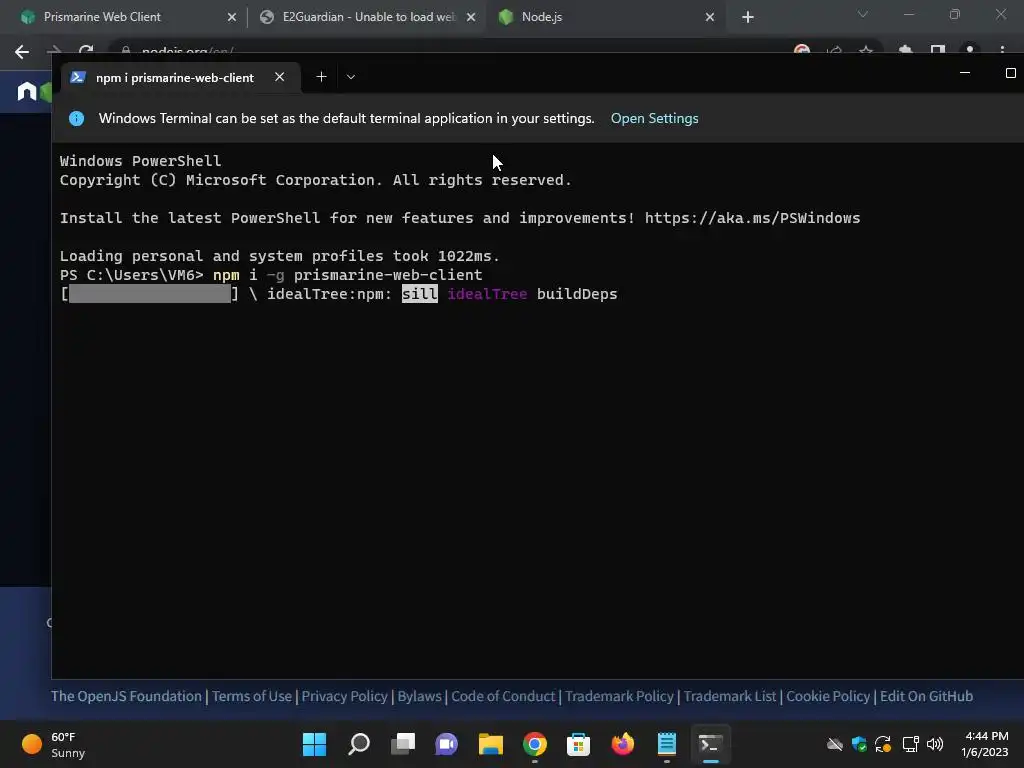Viewport: 1024px width, 768px height.
Task: Open network status tray icon
Action: click(910, 744)
